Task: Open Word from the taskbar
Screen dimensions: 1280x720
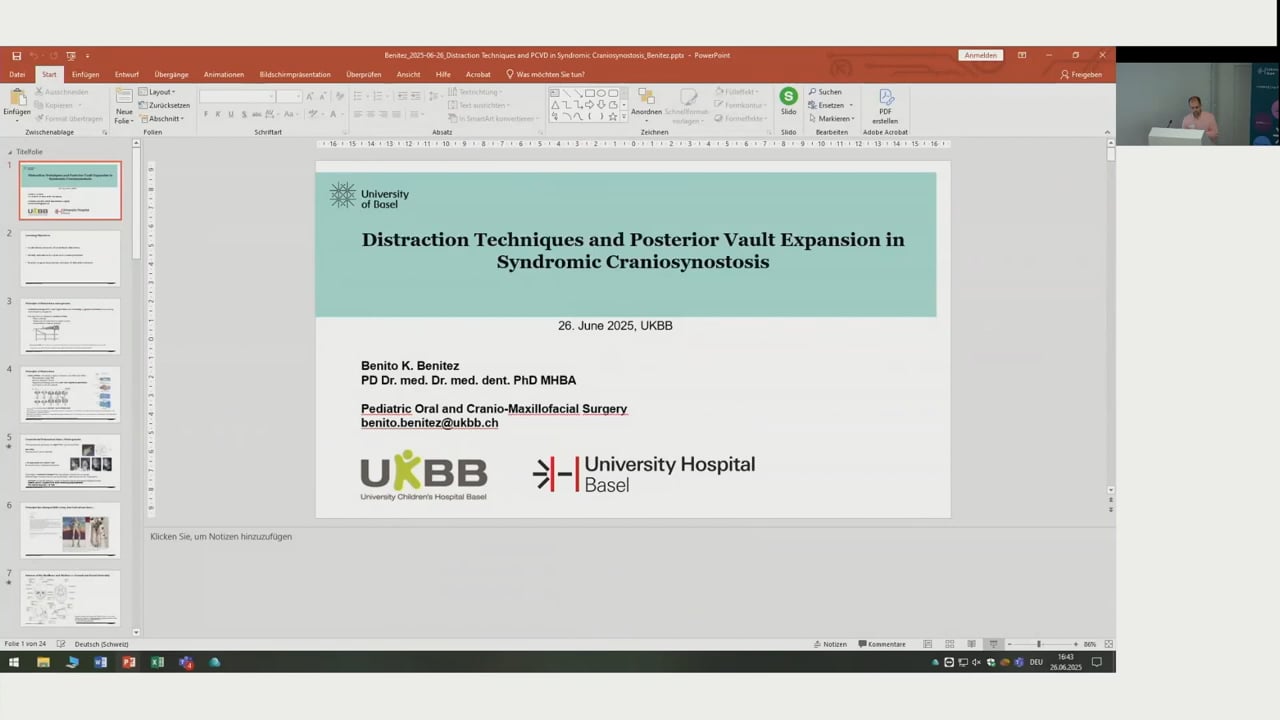Action: tap(100, 662)
